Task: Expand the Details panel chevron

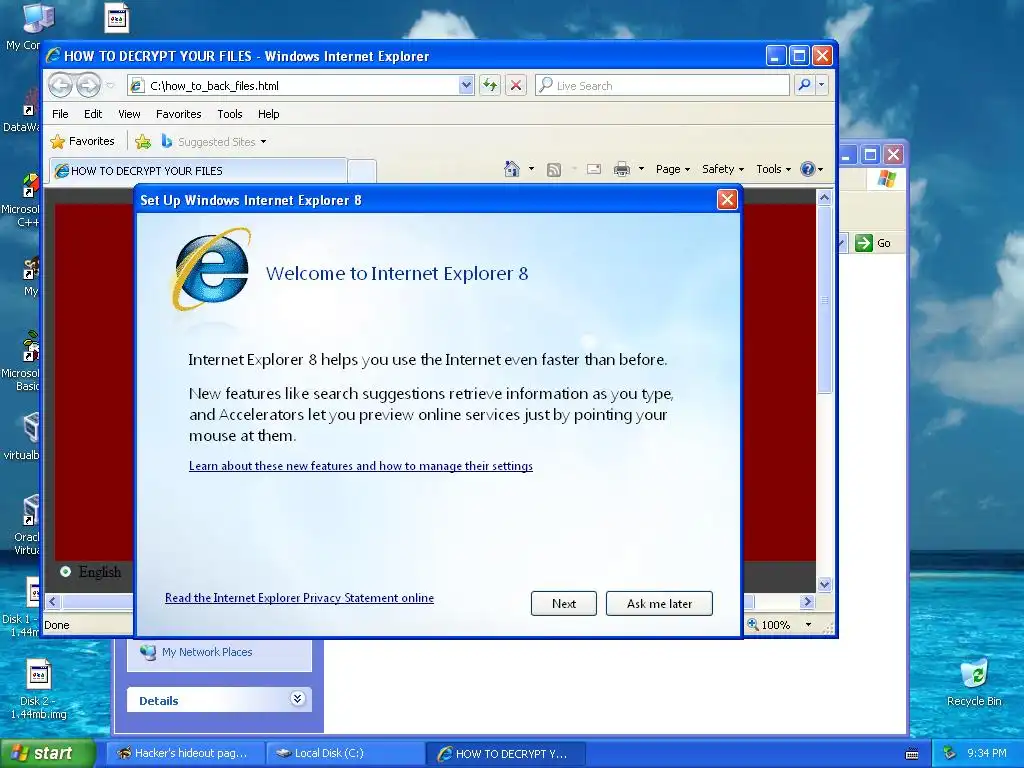Action: (297, 699)
